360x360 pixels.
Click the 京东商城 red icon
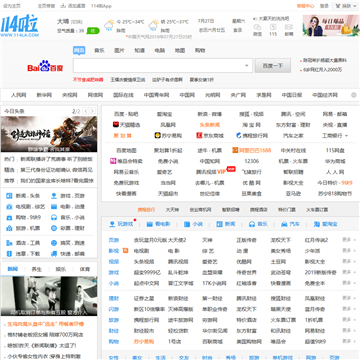(199, 135)
